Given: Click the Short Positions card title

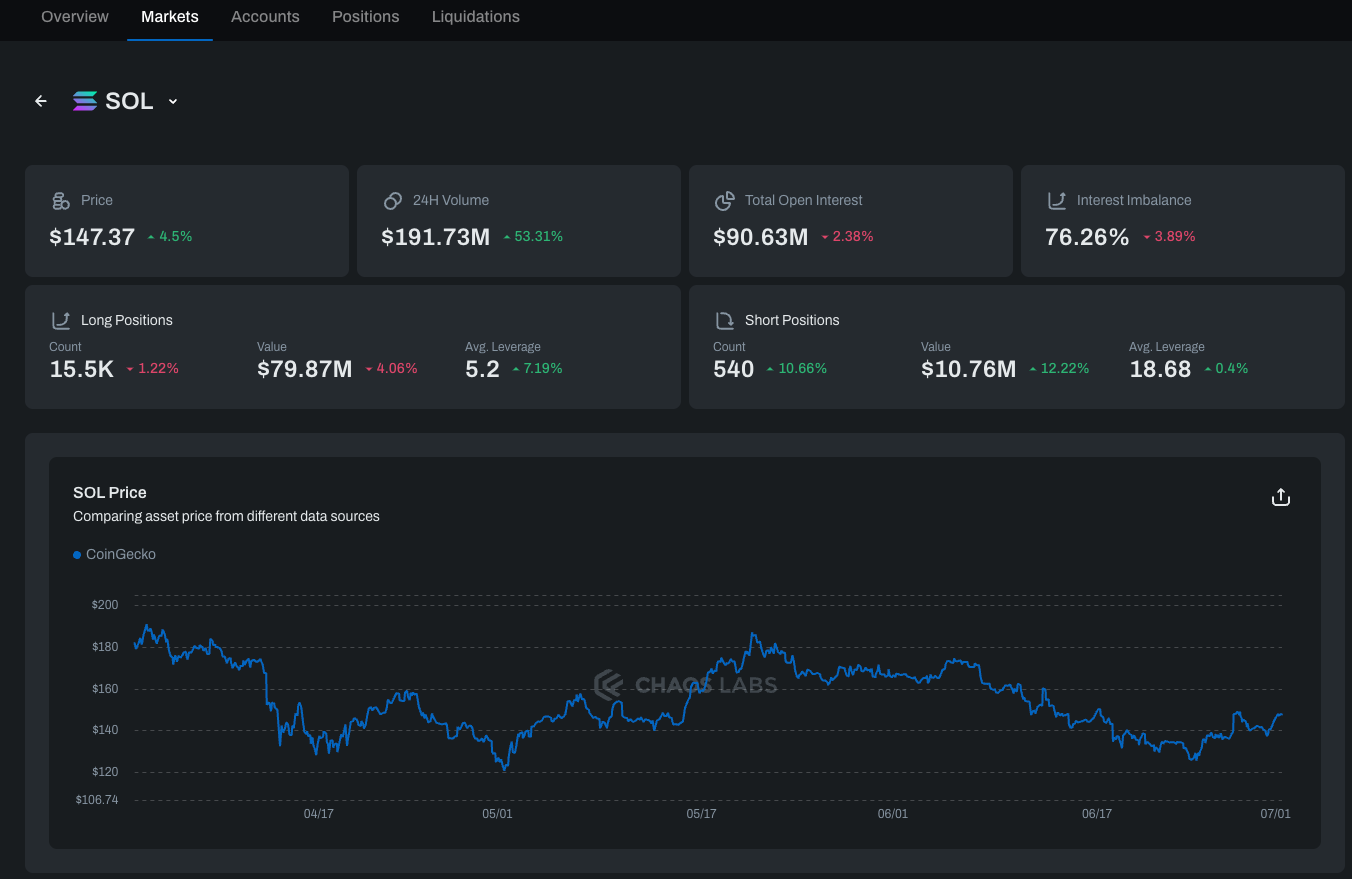Looking at the screenshot, I should tap(792, 321).
